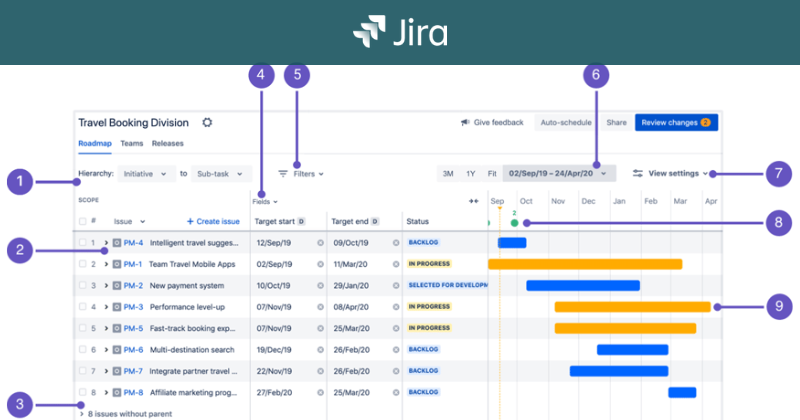The height and width of the screenshot is (420, 800).
Task: Click the collapse columns arrows icon near timeline
Action: coord(473,201)
